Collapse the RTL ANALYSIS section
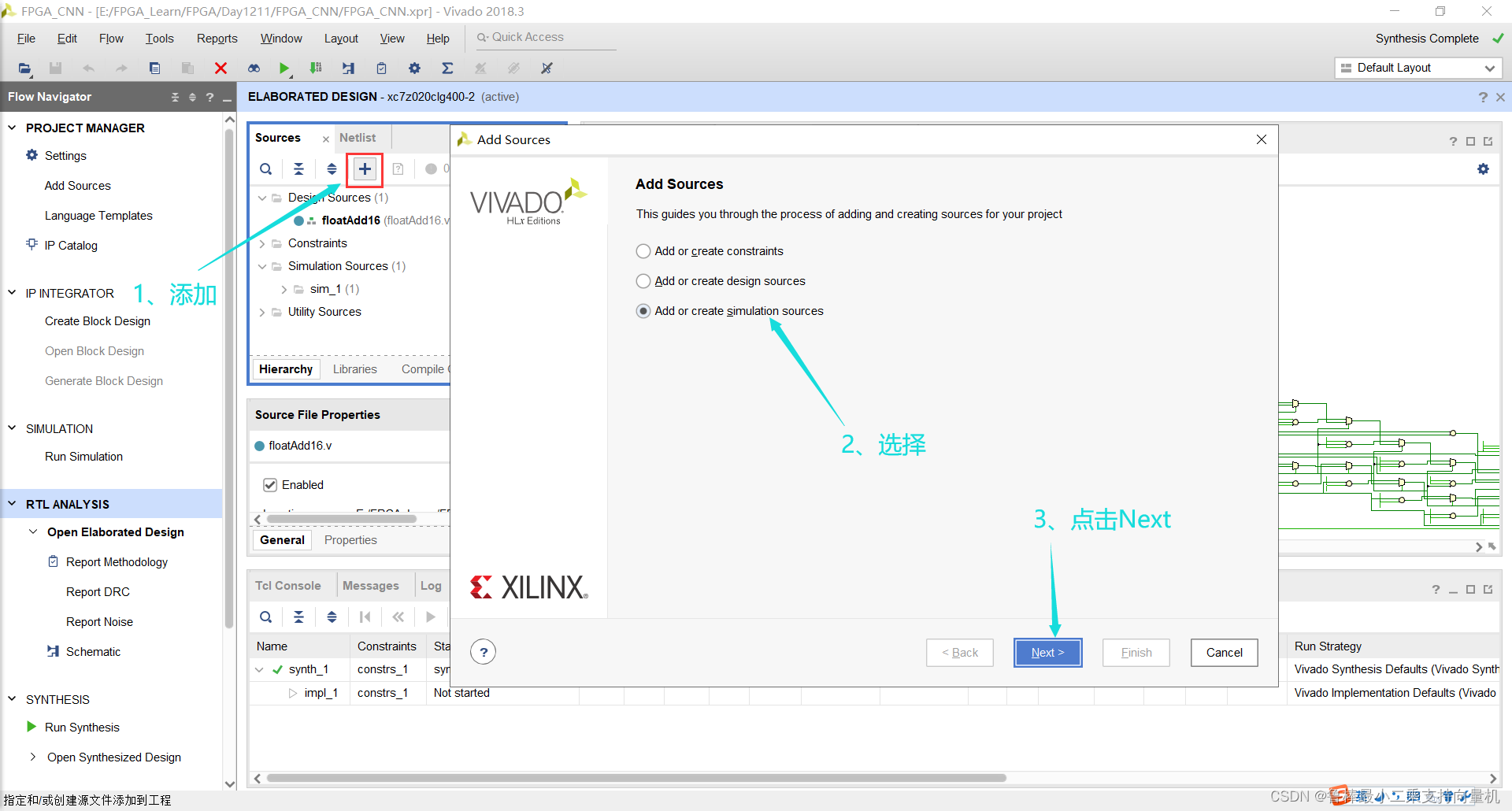Image resolution: width=1512 pixels, height=811 pixels. pos(12,504)
